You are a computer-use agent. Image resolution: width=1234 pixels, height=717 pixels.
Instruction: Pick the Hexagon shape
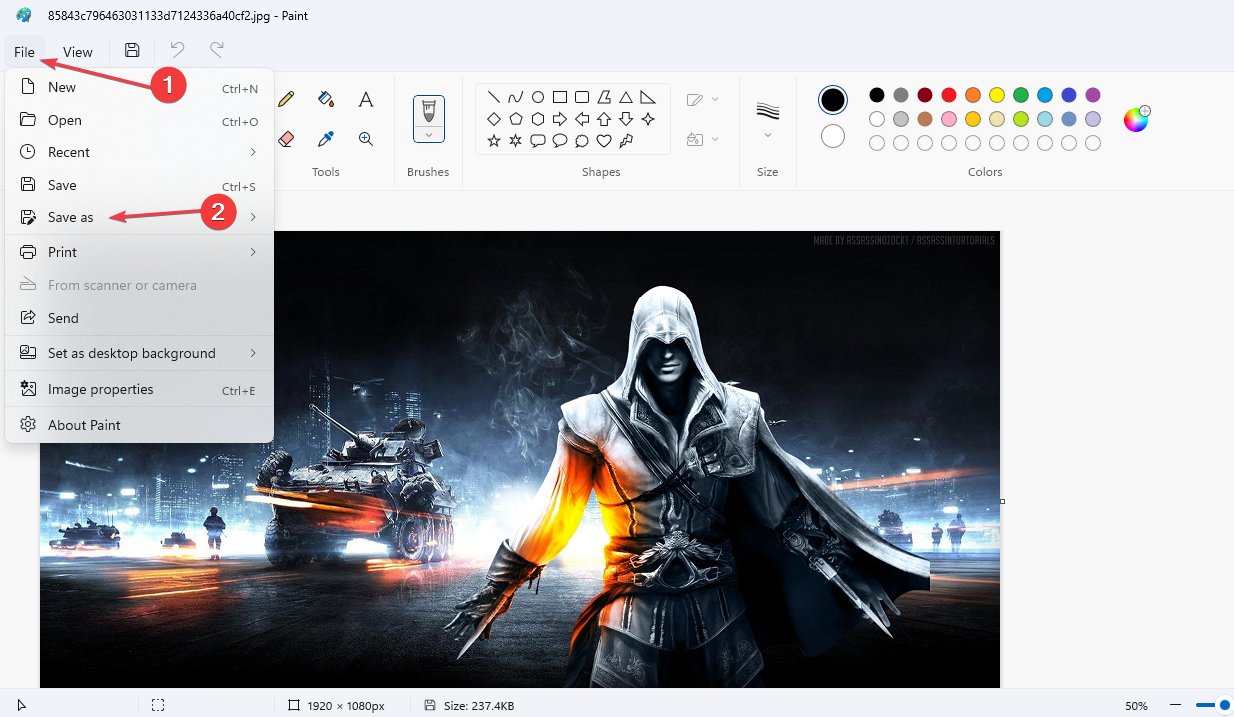point(538,119)
